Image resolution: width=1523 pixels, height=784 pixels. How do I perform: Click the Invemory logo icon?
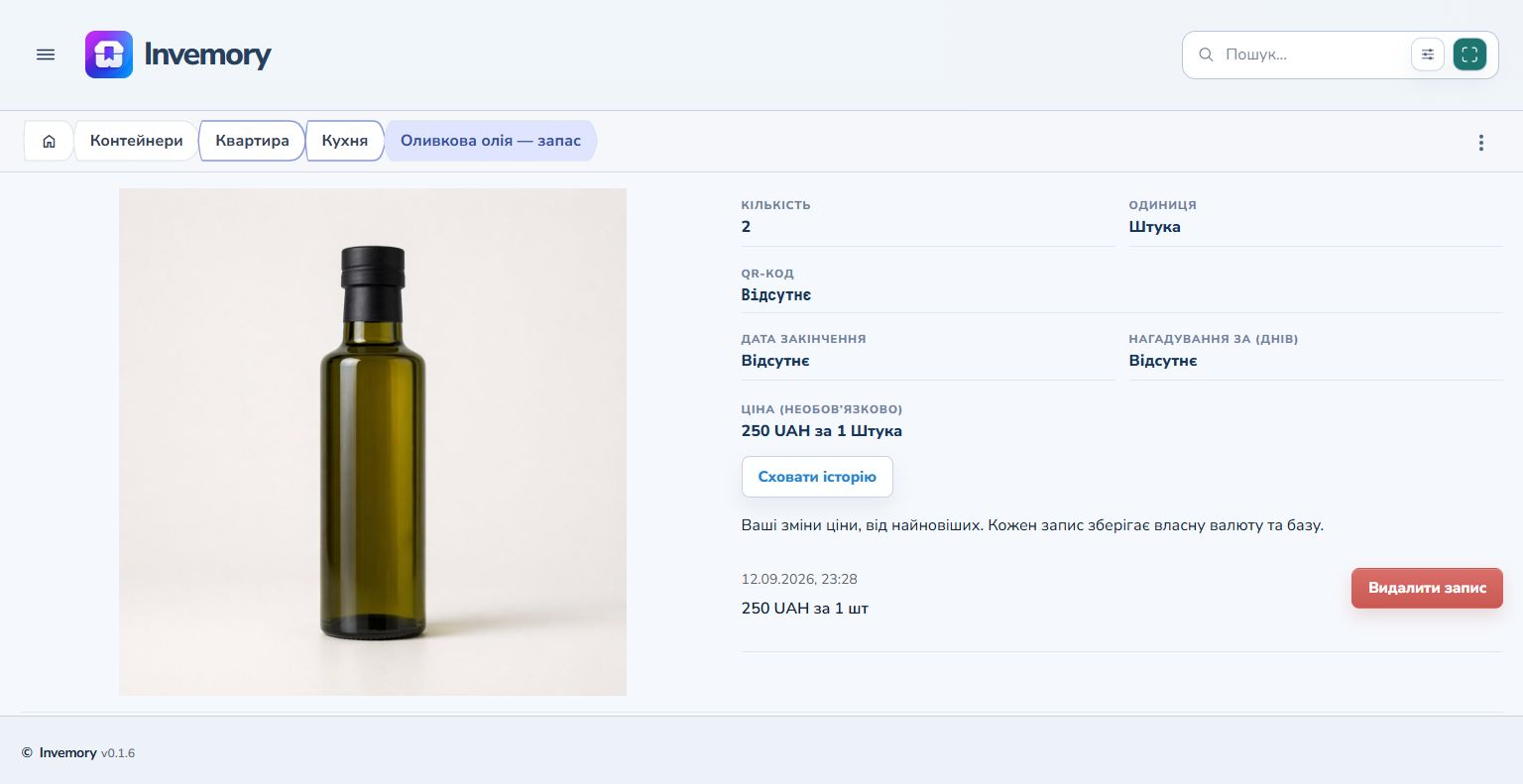click(x=109, y=55)
